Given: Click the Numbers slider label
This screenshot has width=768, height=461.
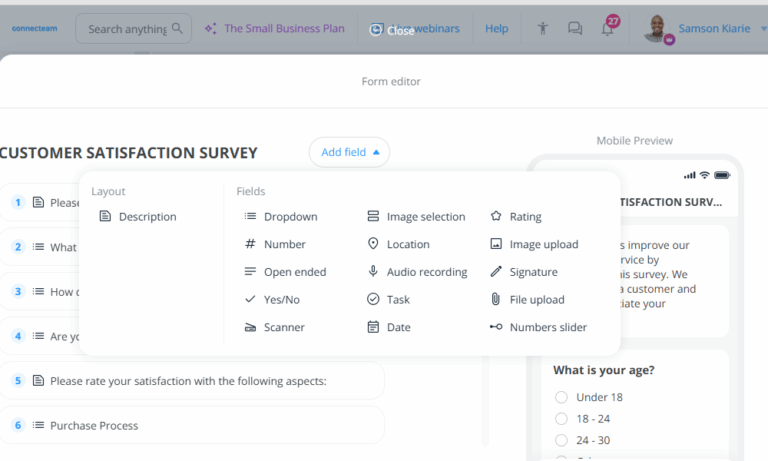Looking at the screenshot, I should pyautogui.click(x=548, y=327).
